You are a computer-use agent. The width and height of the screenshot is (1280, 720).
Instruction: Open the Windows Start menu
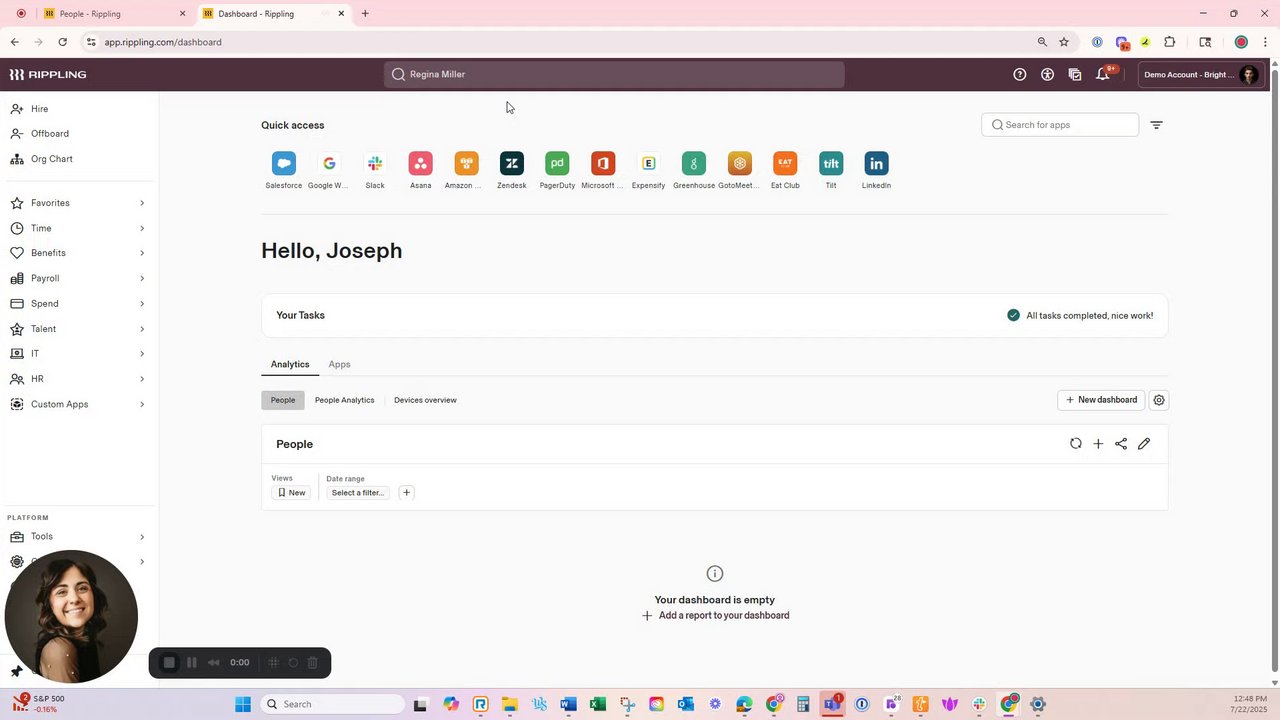coord(243,704)
